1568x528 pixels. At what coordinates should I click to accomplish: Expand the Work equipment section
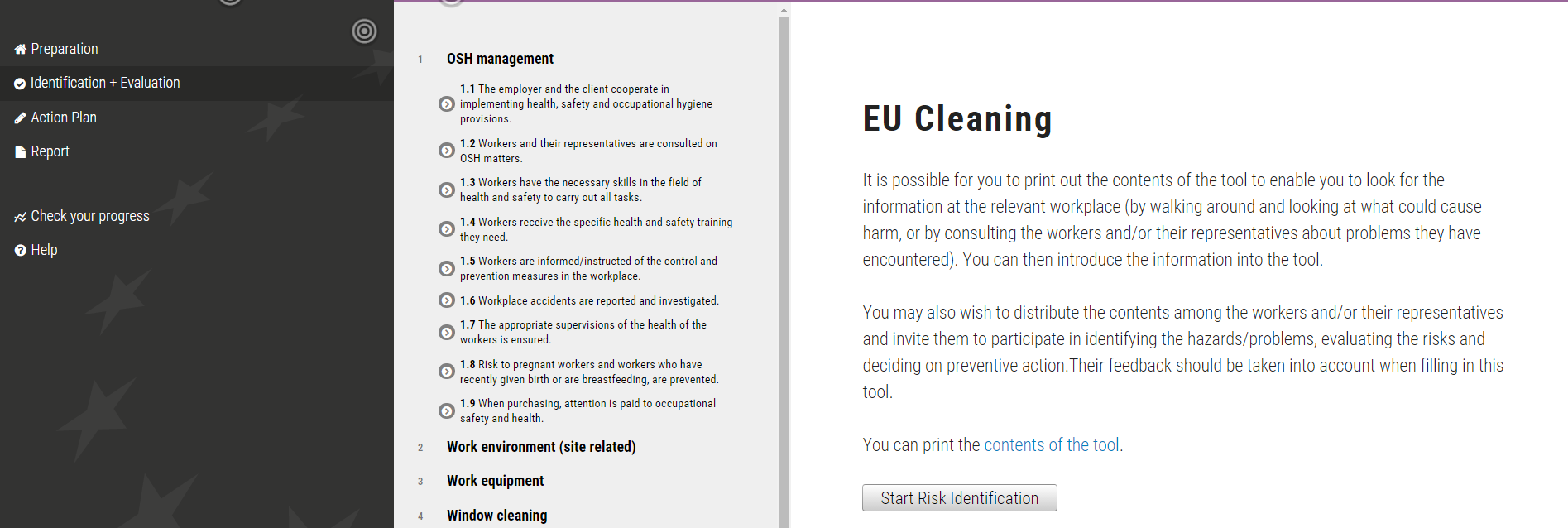(x=495, y=481)
